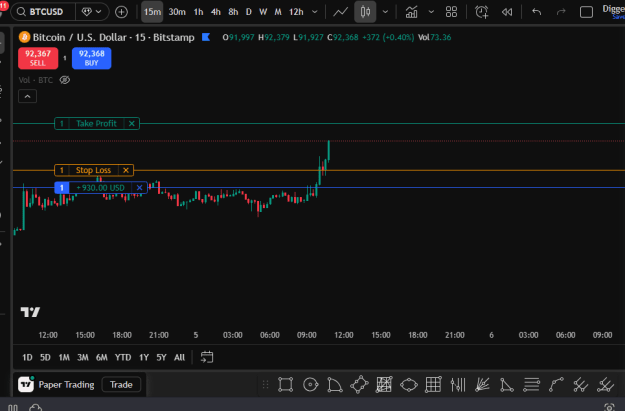Set the date range to YTD
This screenshot has width=625, height=411.
coord(123,358)
